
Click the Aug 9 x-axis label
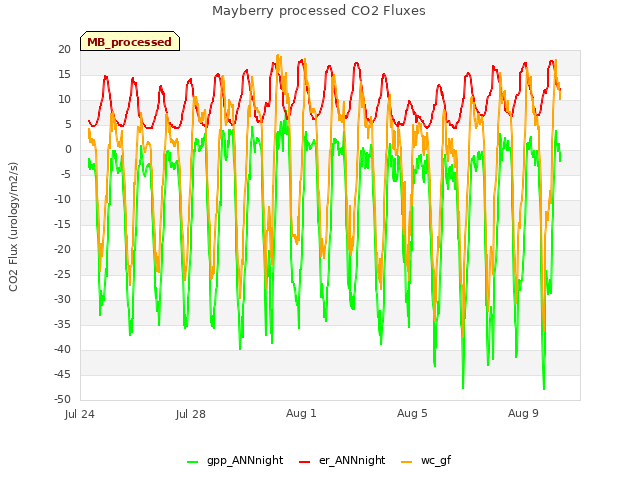(x=523, y=413)
